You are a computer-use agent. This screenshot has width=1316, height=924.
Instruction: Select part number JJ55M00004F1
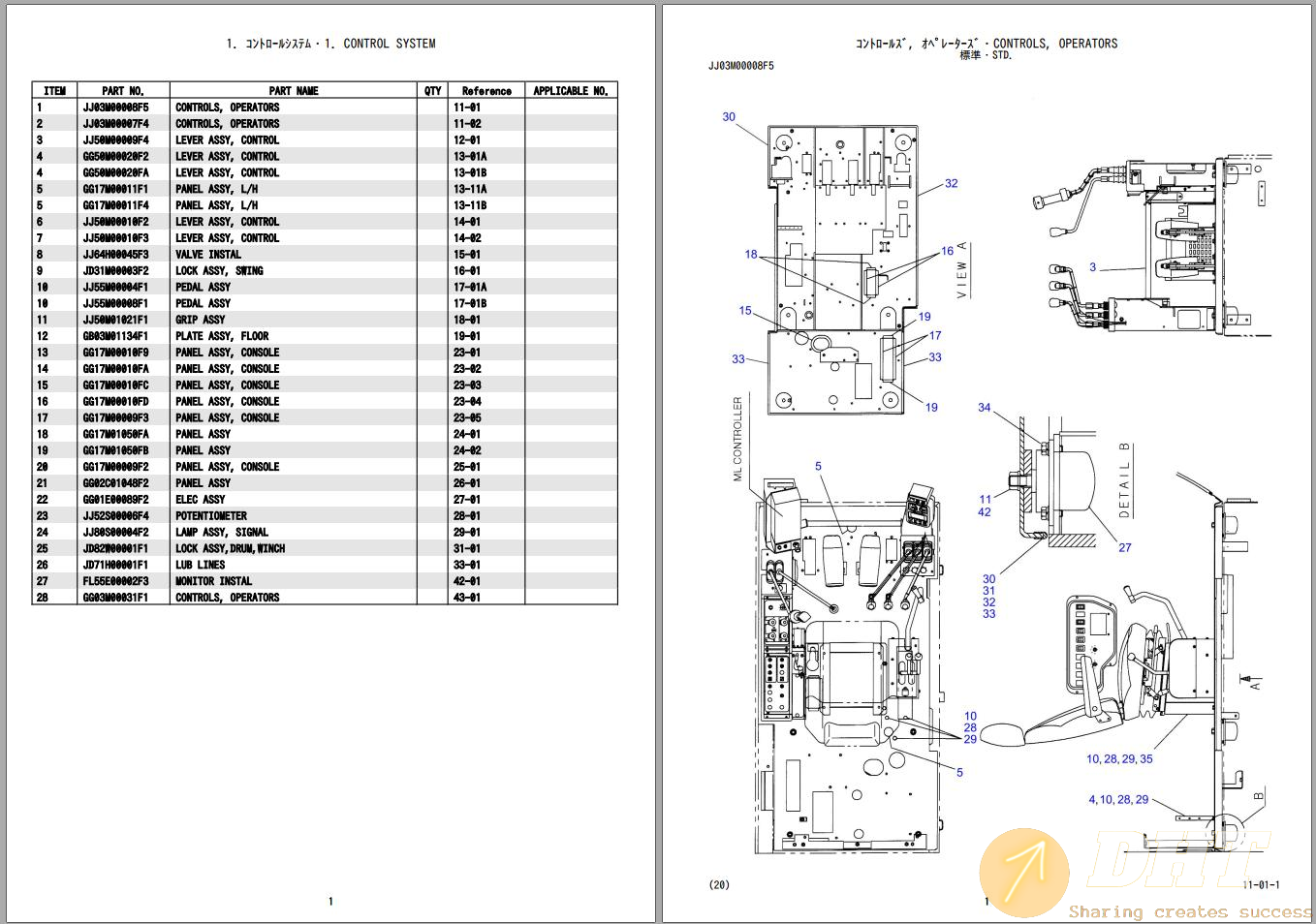(x=115, y=288)
